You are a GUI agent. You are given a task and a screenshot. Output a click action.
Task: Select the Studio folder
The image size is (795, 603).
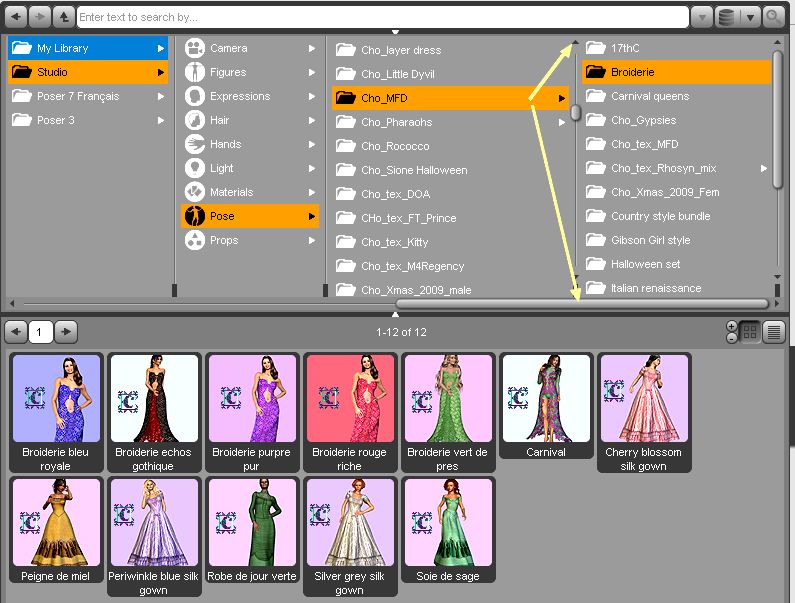pyautogui.click(x=88, y=72)
